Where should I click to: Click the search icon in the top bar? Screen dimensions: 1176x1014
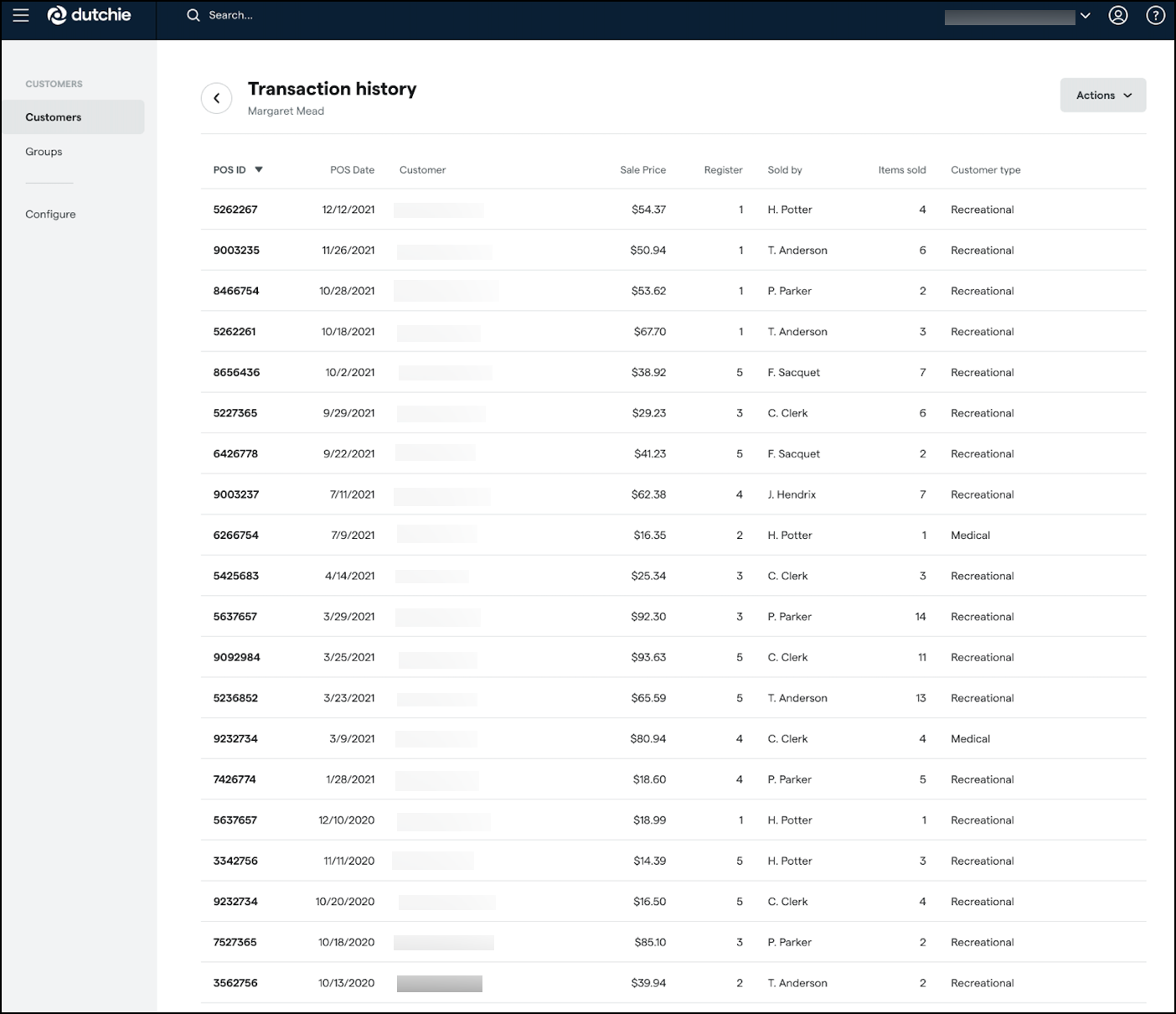tap(193, 15)
